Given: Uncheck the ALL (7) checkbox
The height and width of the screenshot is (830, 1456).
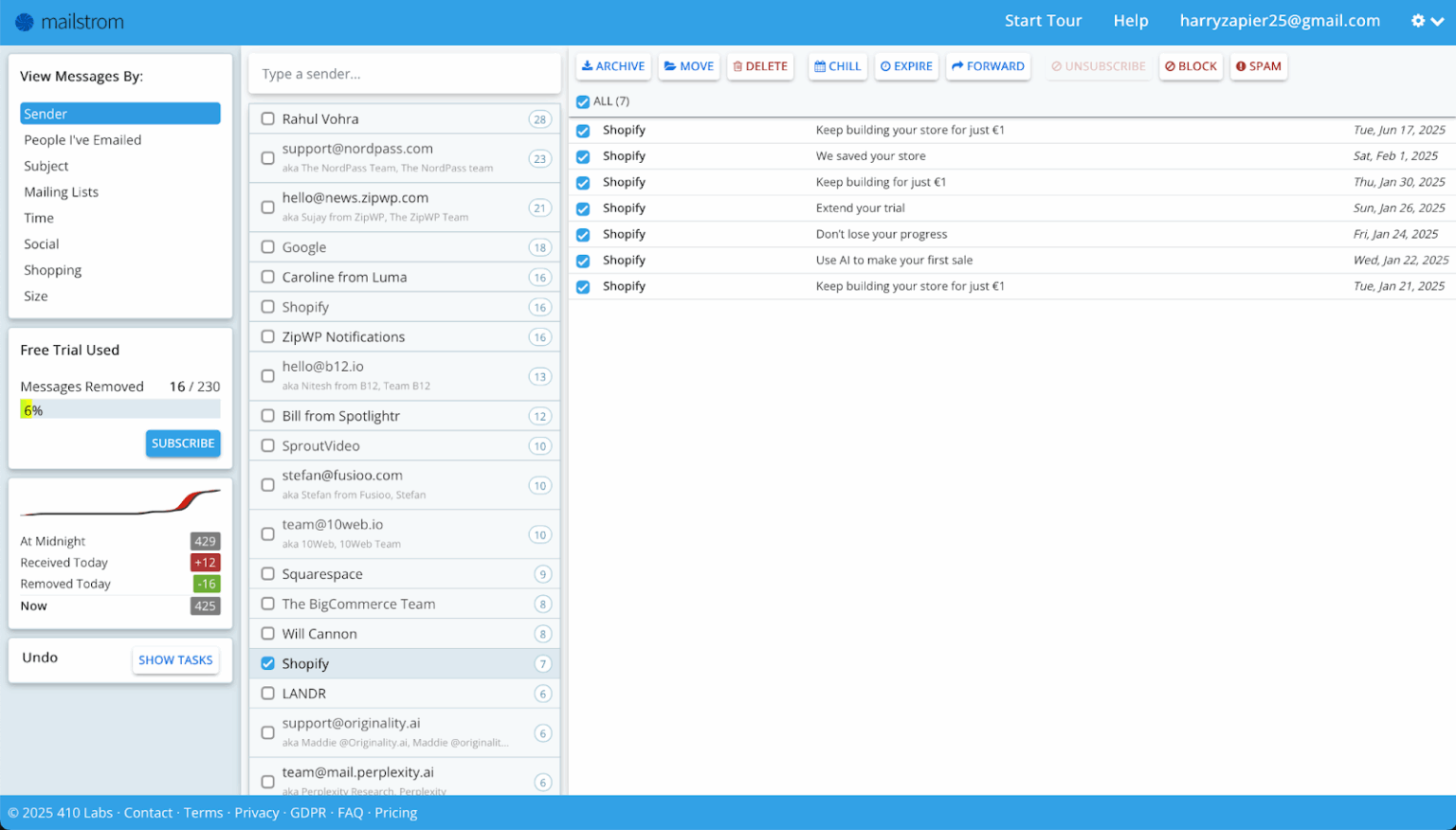Looking at the screenshot, I should pyautogui.click(x=582, y=101).
